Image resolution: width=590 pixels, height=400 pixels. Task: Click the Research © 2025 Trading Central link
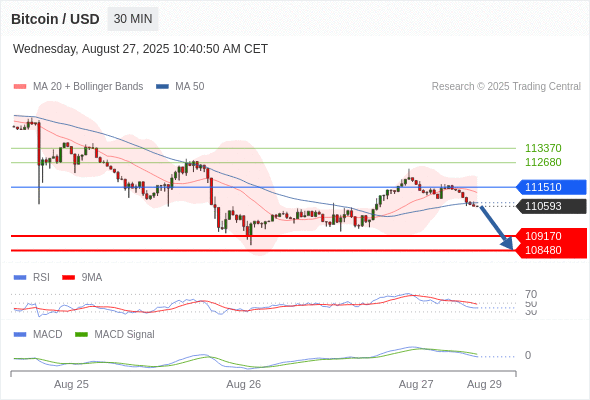[506, 87]
